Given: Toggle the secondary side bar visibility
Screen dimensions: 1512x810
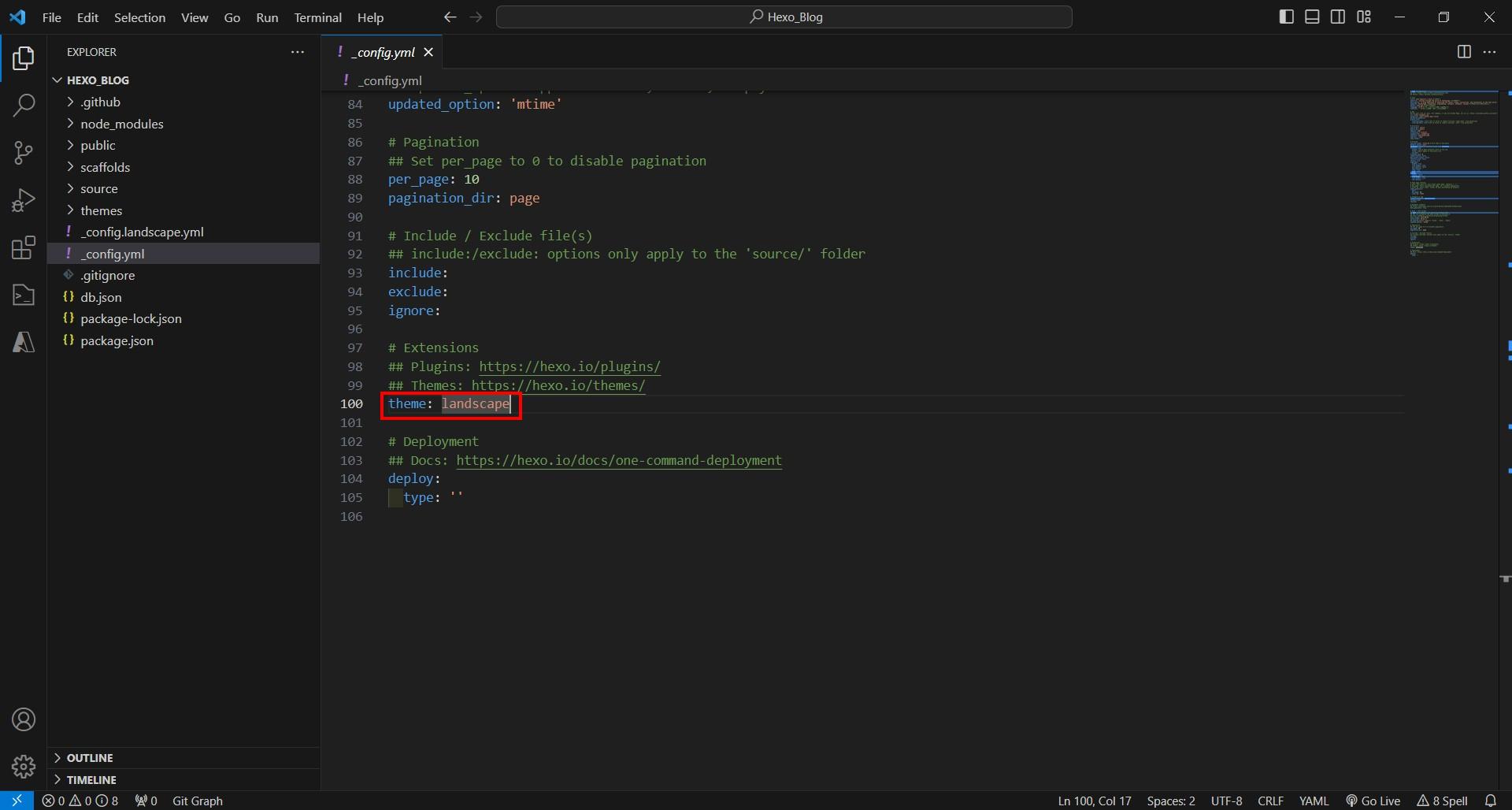Looking at the screenshot, I should click(1338, 17).
